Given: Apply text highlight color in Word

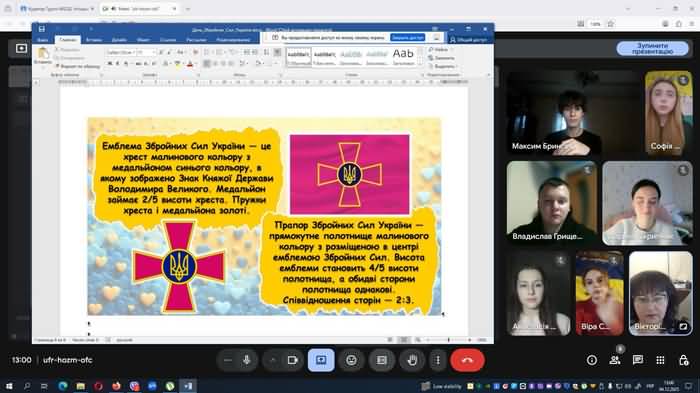Looking at the screenshot, I should coord(178,64).
